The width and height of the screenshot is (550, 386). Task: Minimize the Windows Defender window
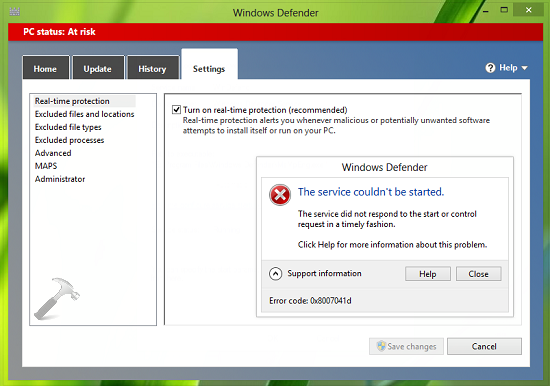click(x=486, y=11)
